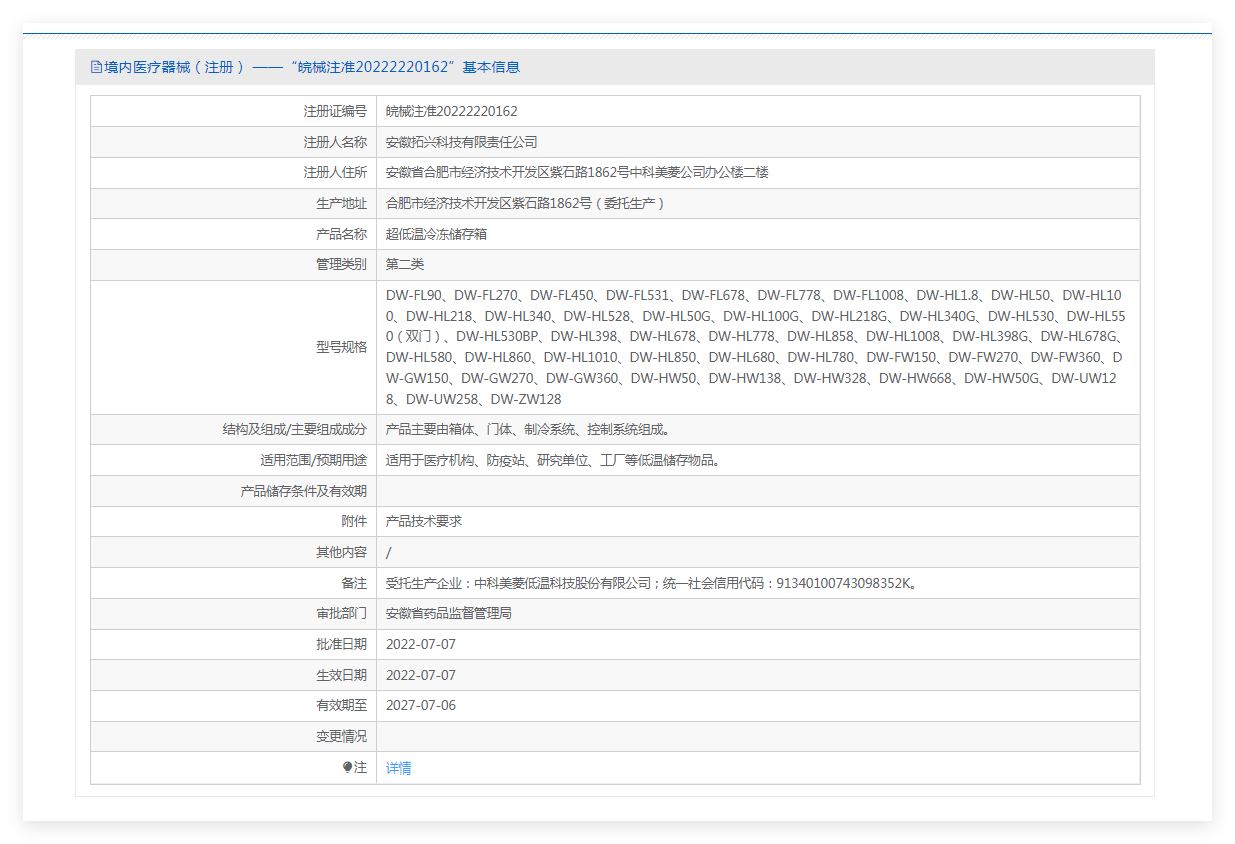Click the 管理类别 label cell
The image size is (1235, 844).
(234, 264)
